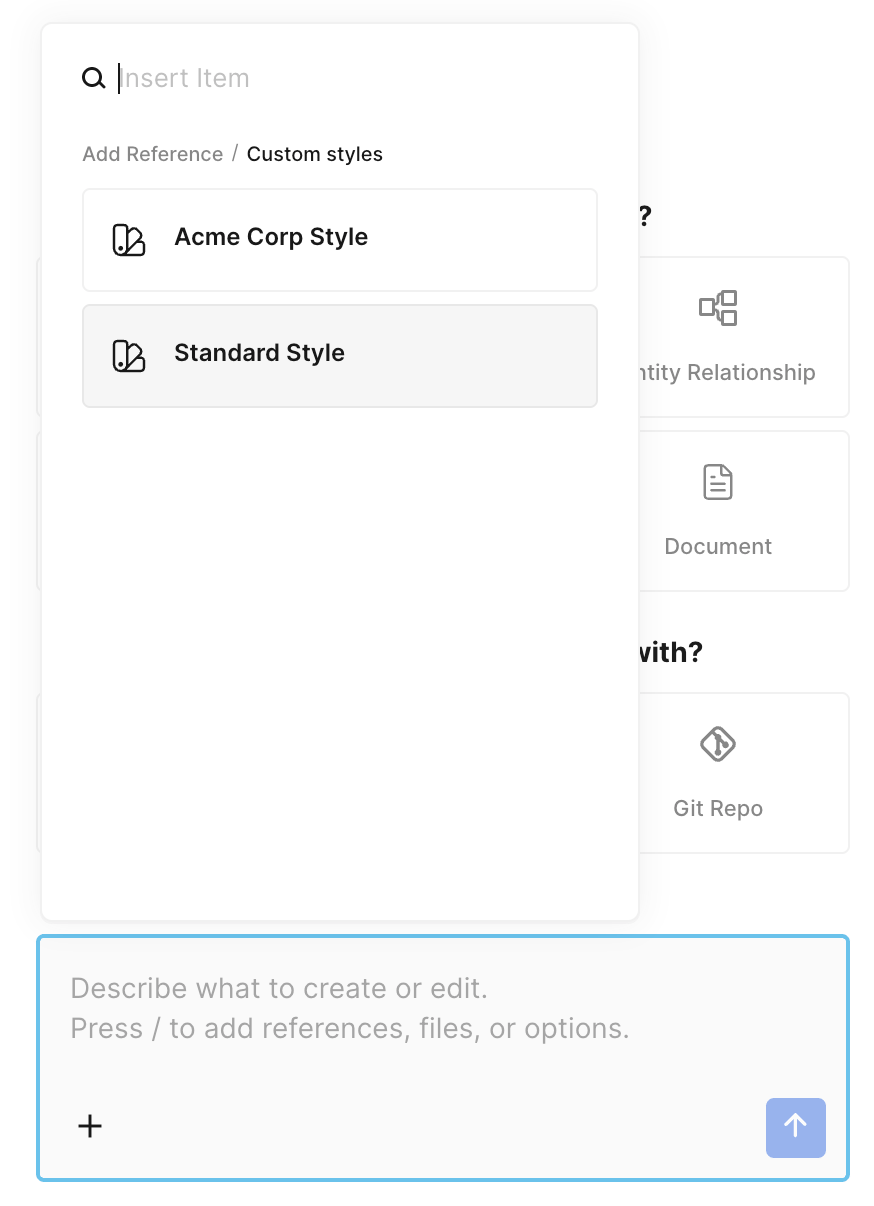
Task: Click the Acme Corp Style palette icon
Action: tap(129, 240)
